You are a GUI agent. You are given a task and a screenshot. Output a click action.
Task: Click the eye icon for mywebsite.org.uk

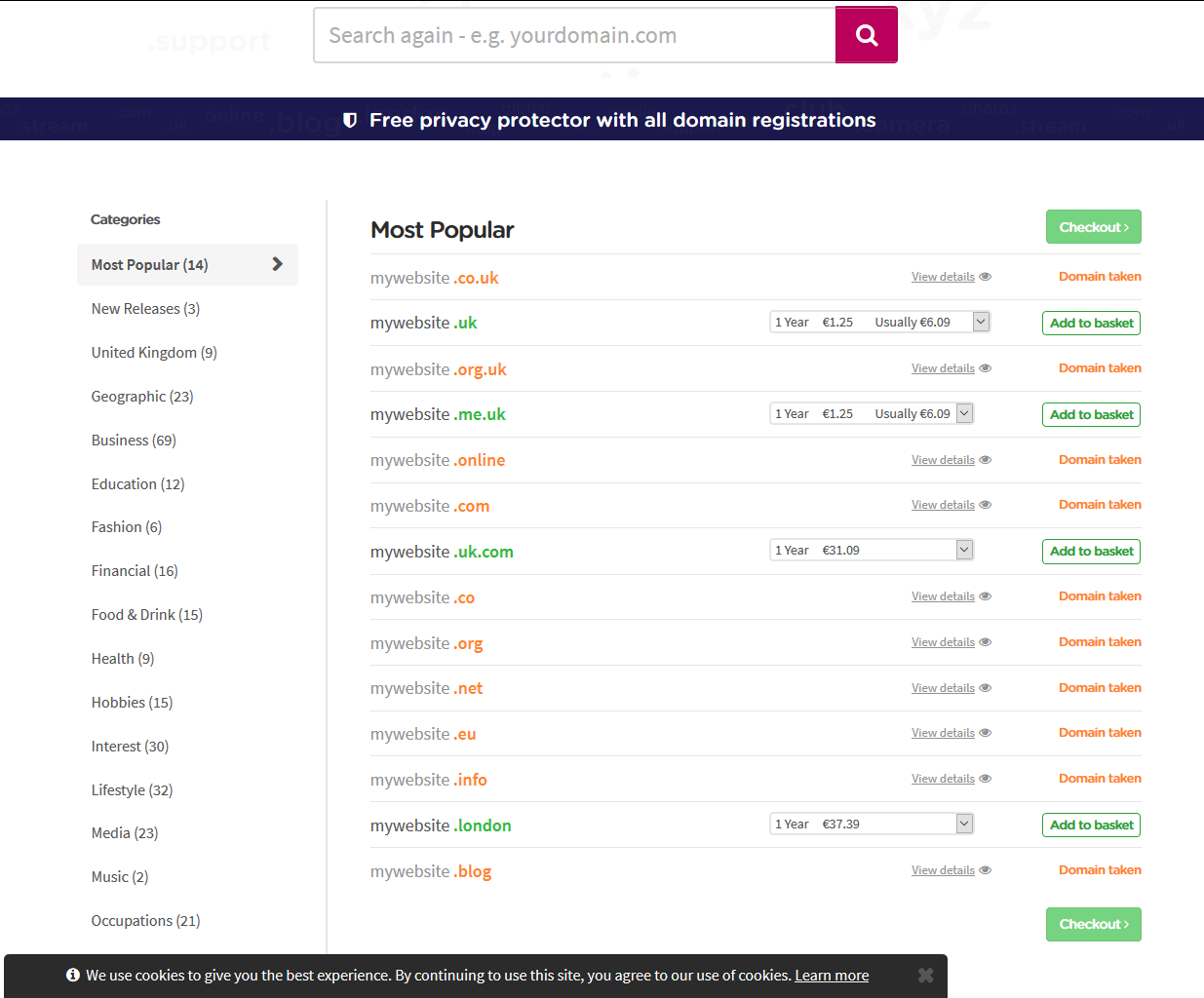(x=986, y=368)
